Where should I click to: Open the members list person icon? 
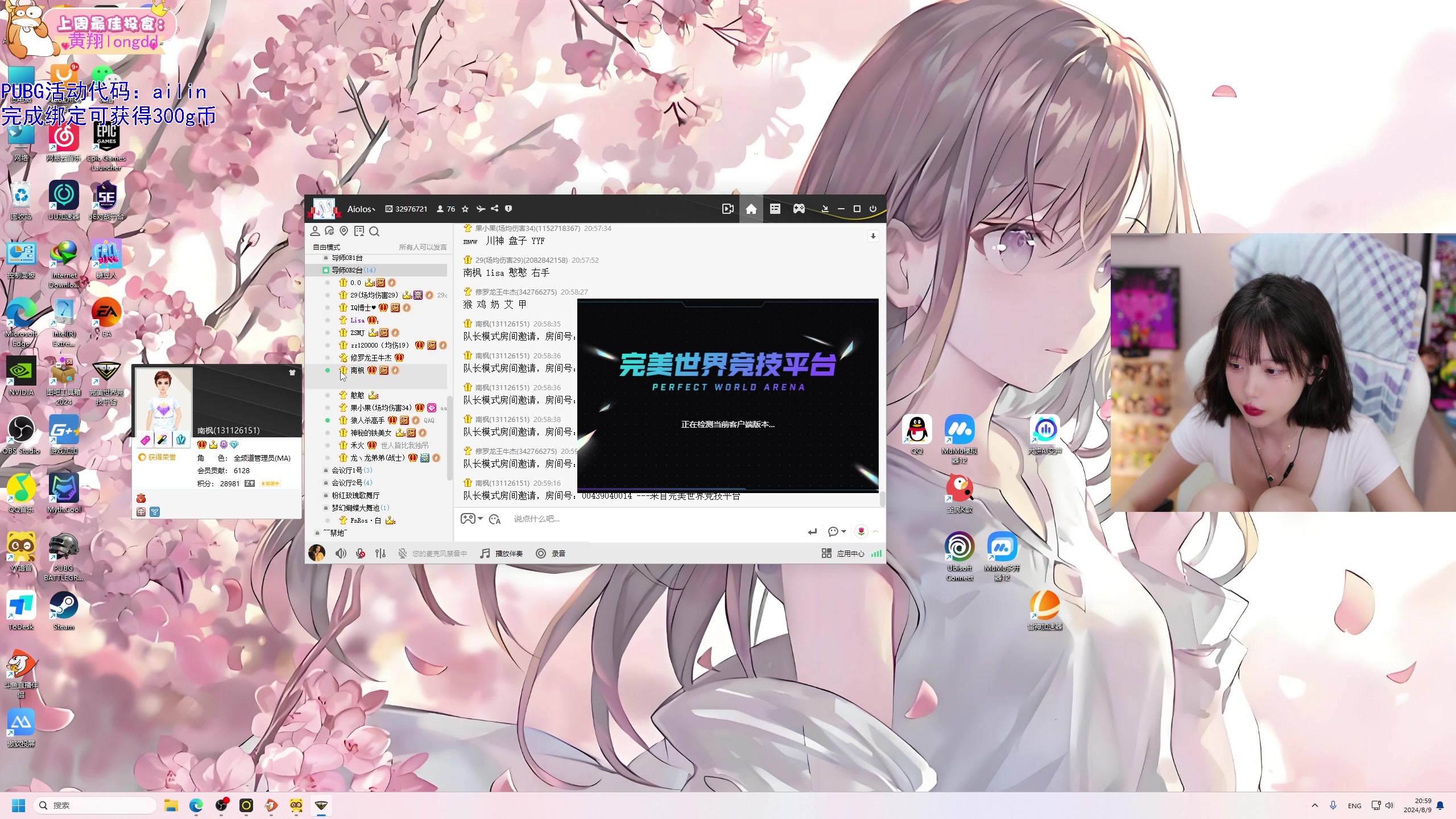point(315,231)
